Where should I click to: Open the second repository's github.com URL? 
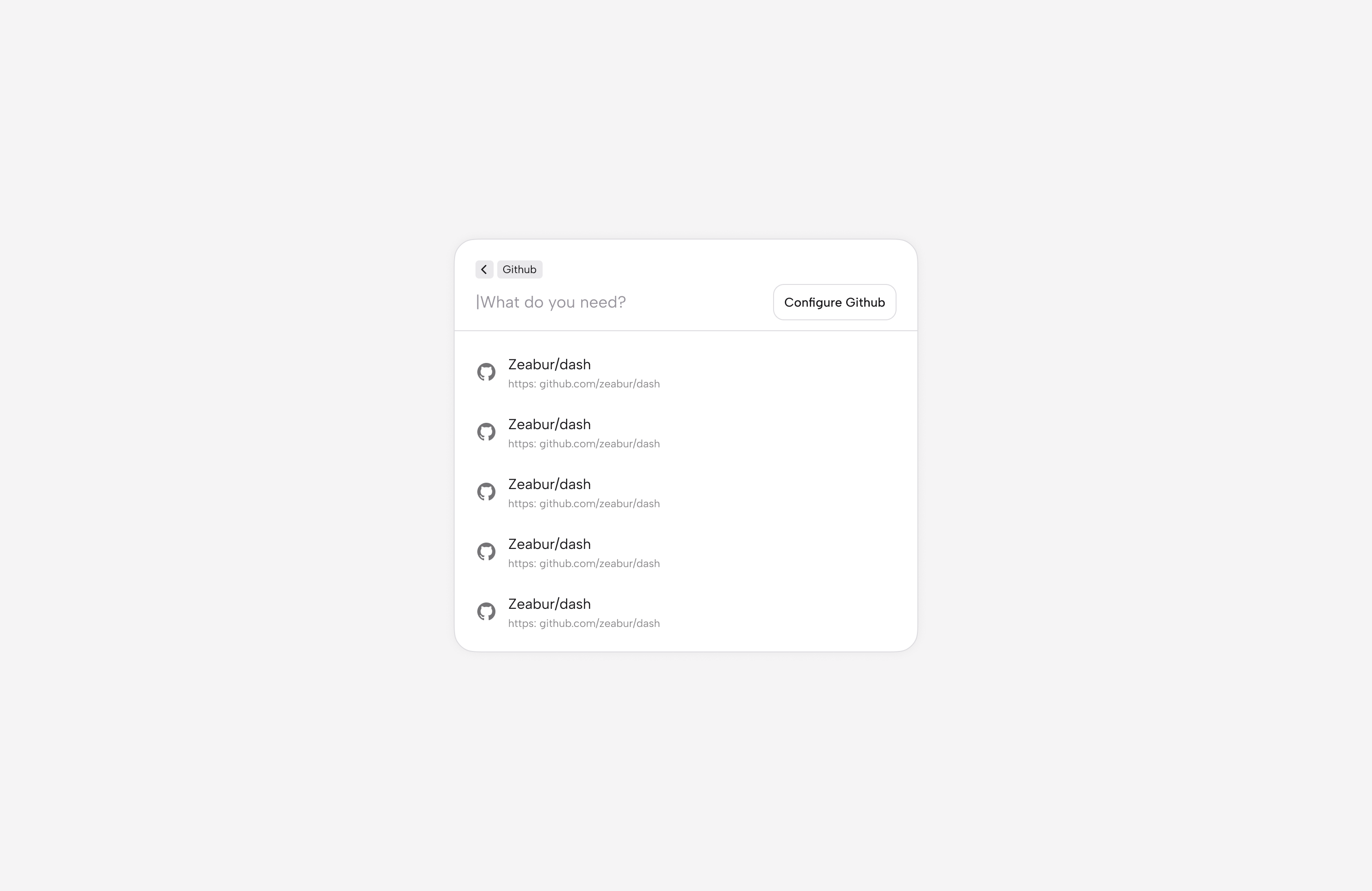click(x=584, y=444)
